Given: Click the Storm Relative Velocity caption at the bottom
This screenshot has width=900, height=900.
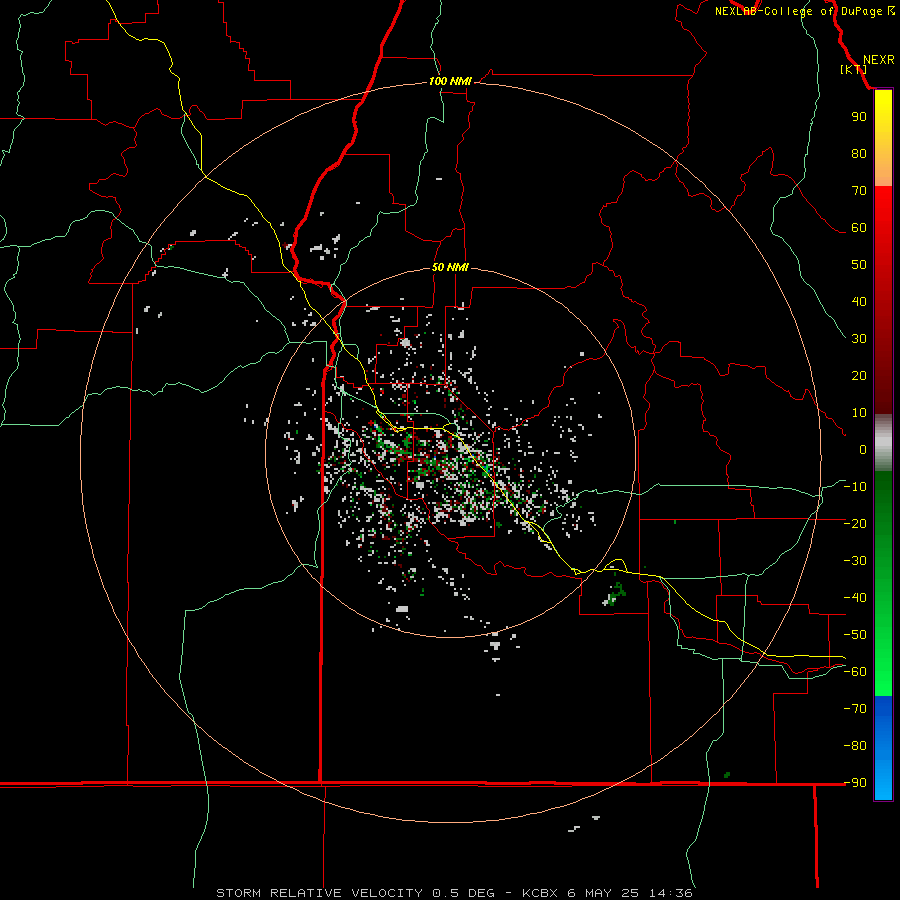Looking at the screenshot, I should pyautogui.click(x=455, y=893).
